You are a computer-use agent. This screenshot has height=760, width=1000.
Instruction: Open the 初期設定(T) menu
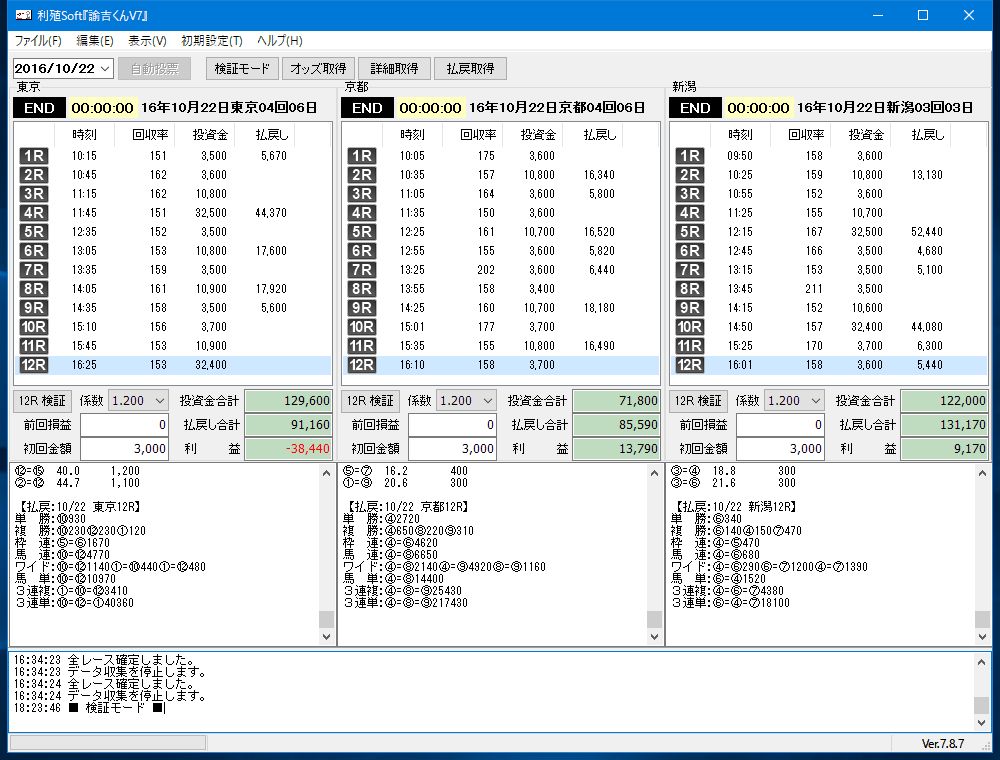click(211, 41)
